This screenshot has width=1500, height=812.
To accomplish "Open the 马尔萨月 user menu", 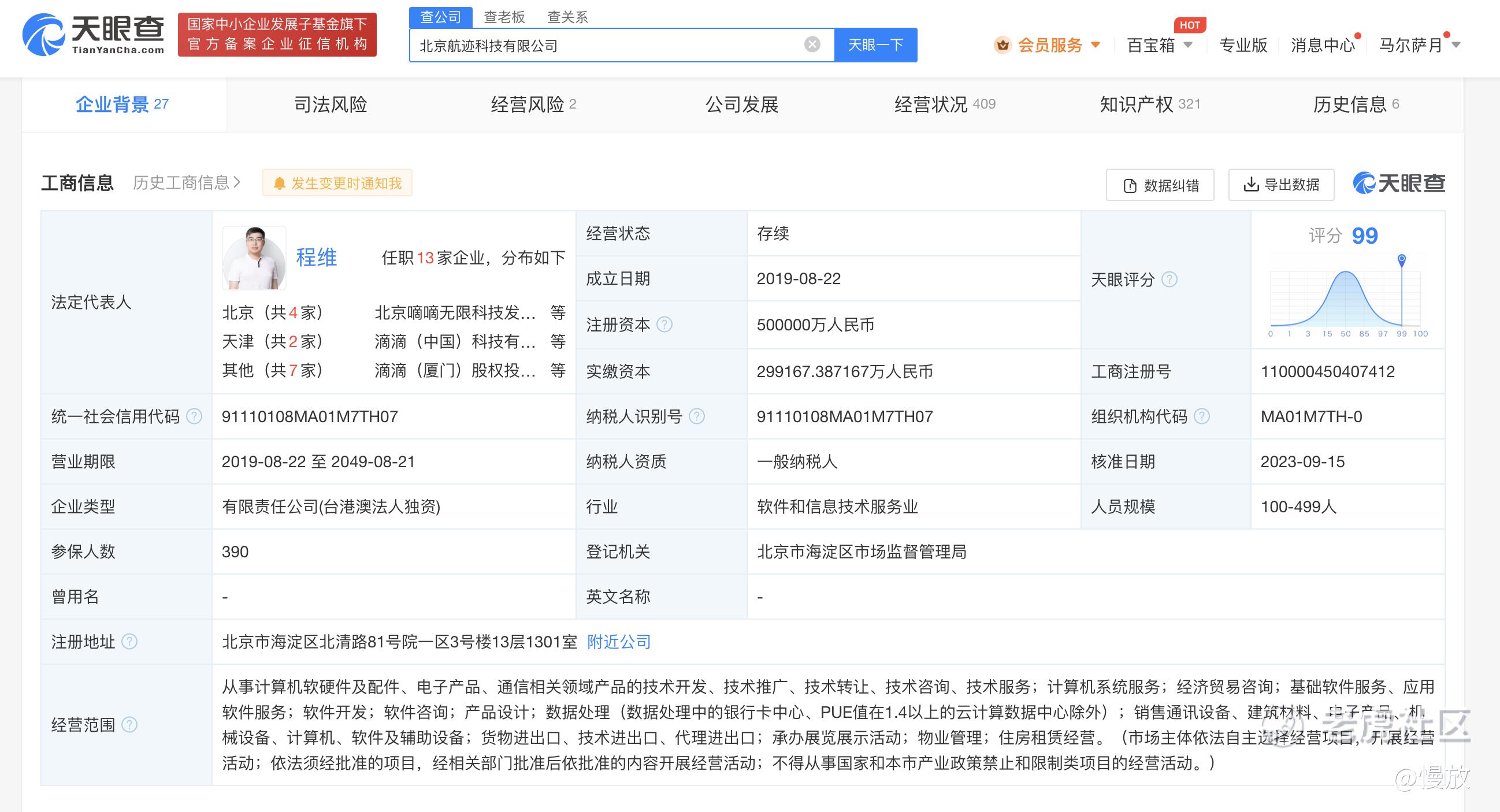I will click(1420, 45).
